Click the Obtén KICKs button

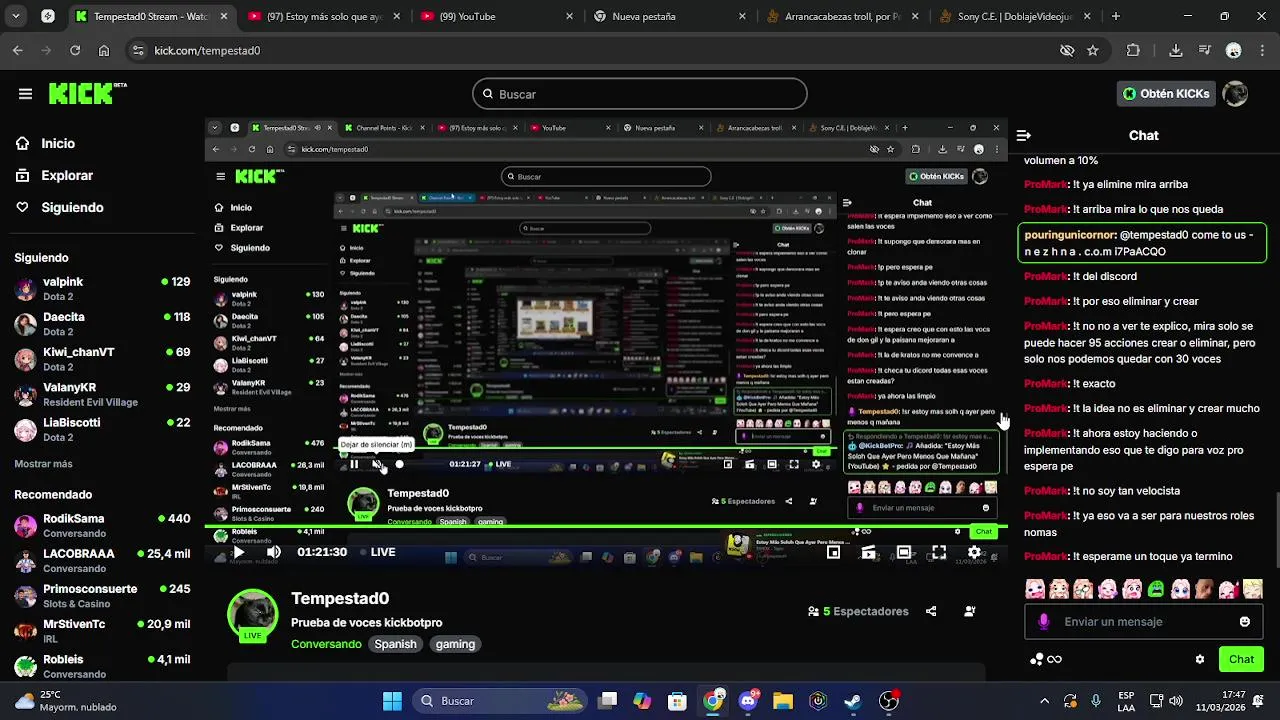[1165, 94]
